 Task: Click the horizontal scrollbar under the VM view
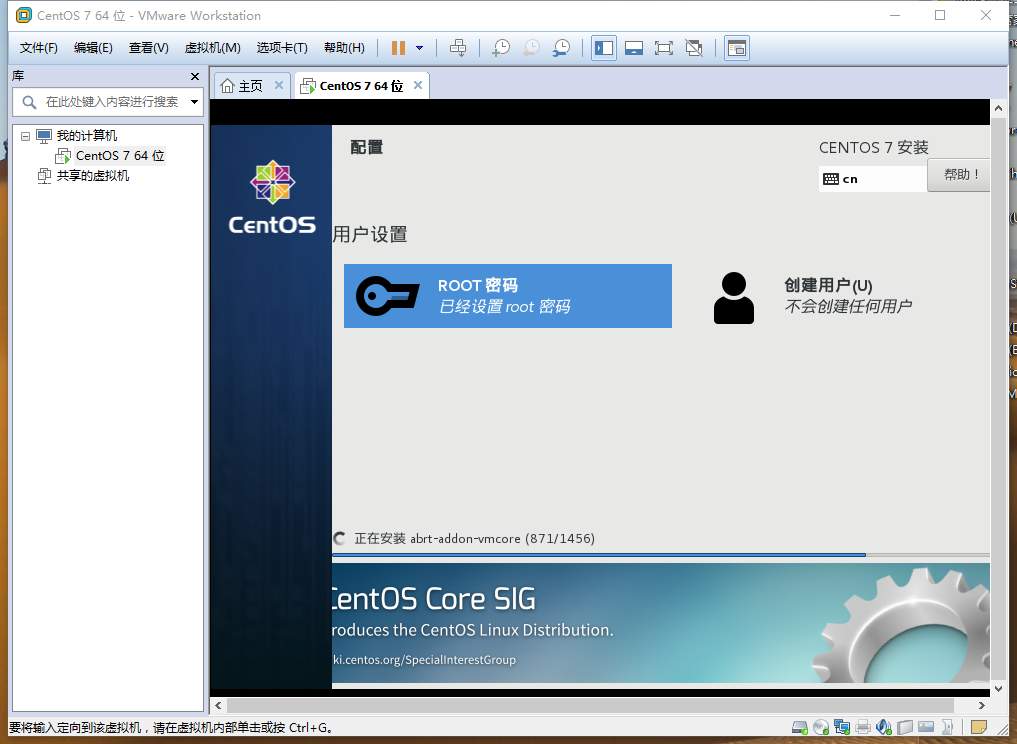coord(590,705)
